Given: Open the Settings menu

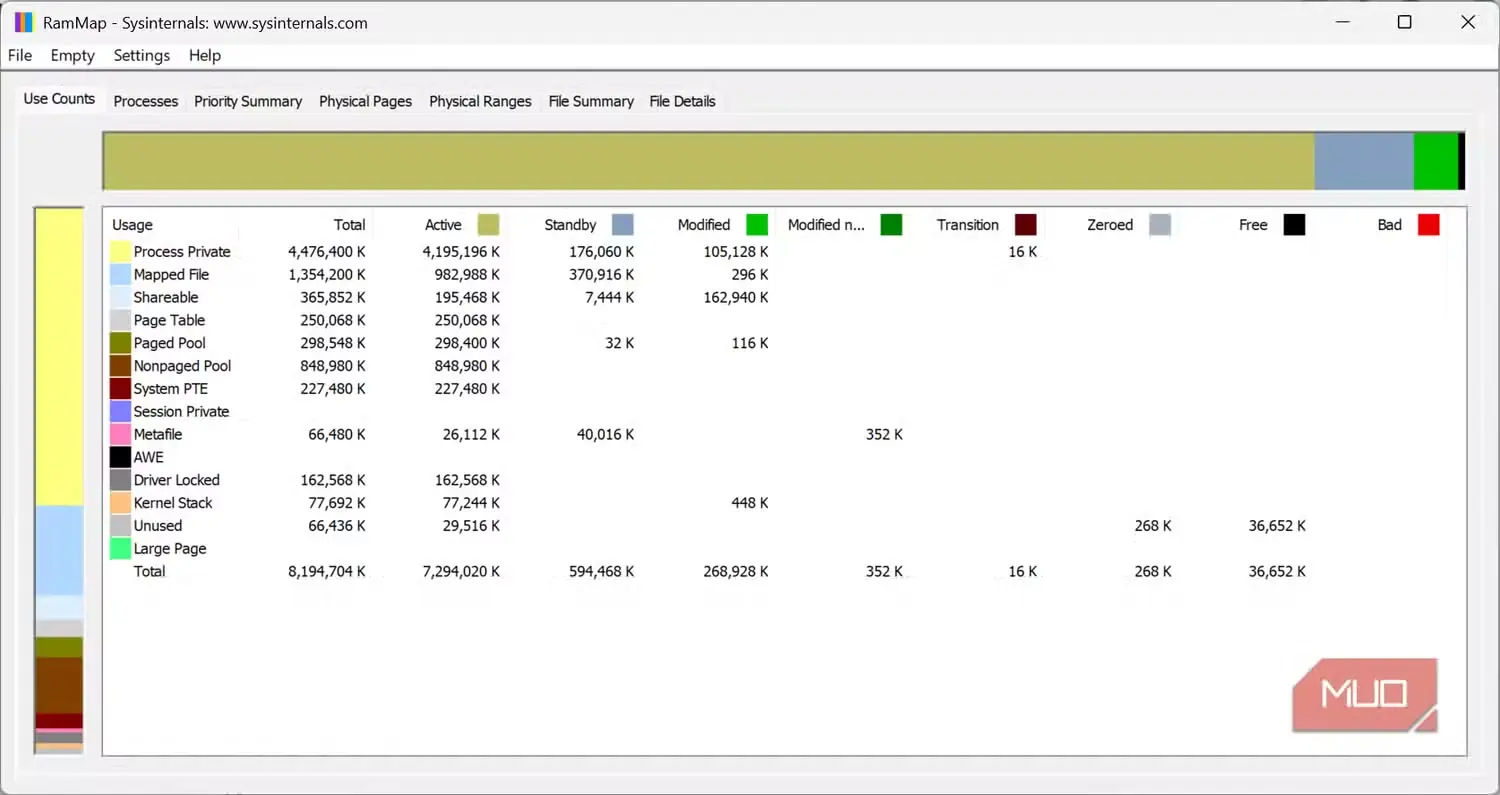Looking at the screenshot, I should 141,55.
